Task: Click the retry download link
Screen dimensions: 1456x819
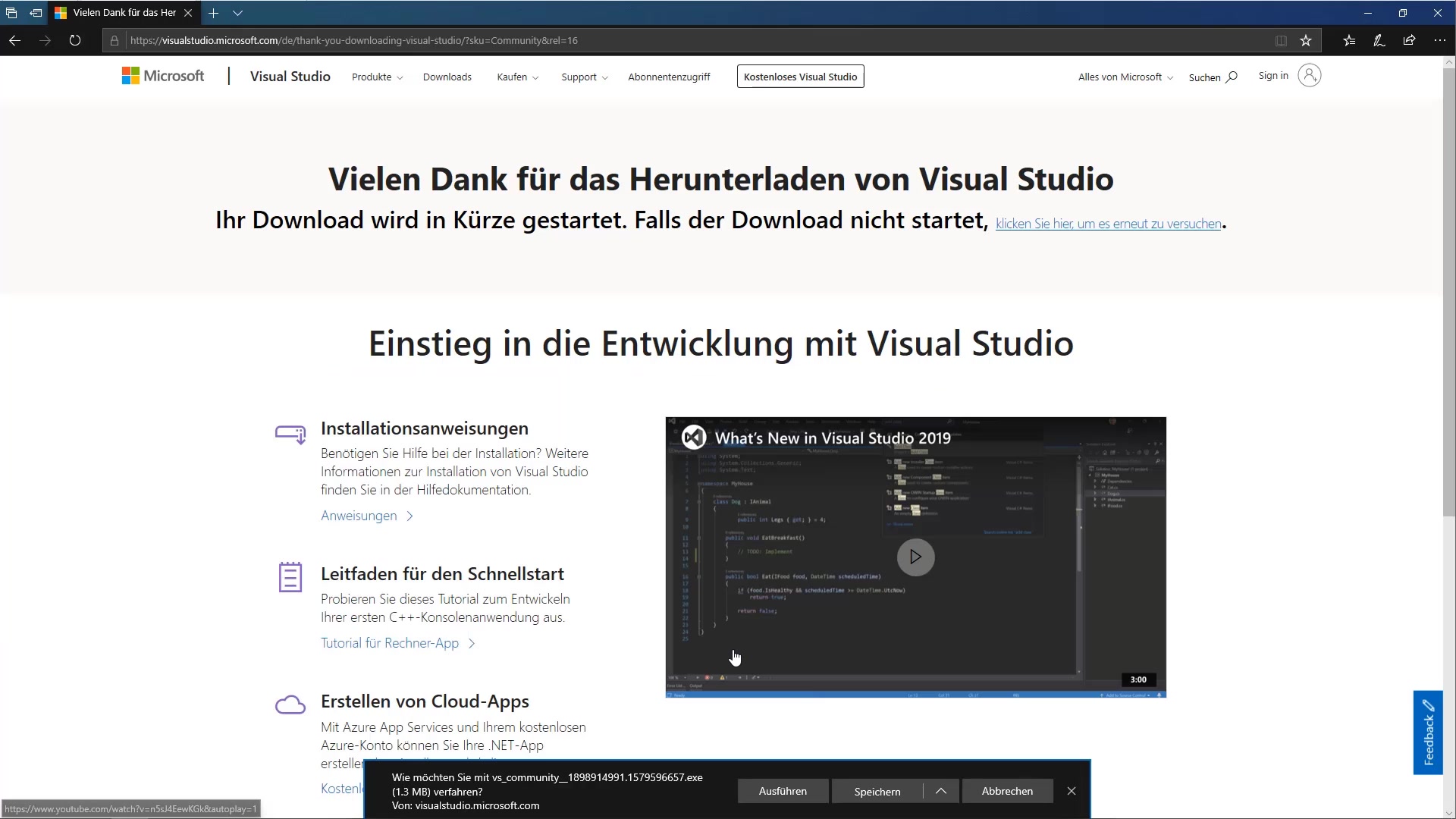Action: 1108,224
